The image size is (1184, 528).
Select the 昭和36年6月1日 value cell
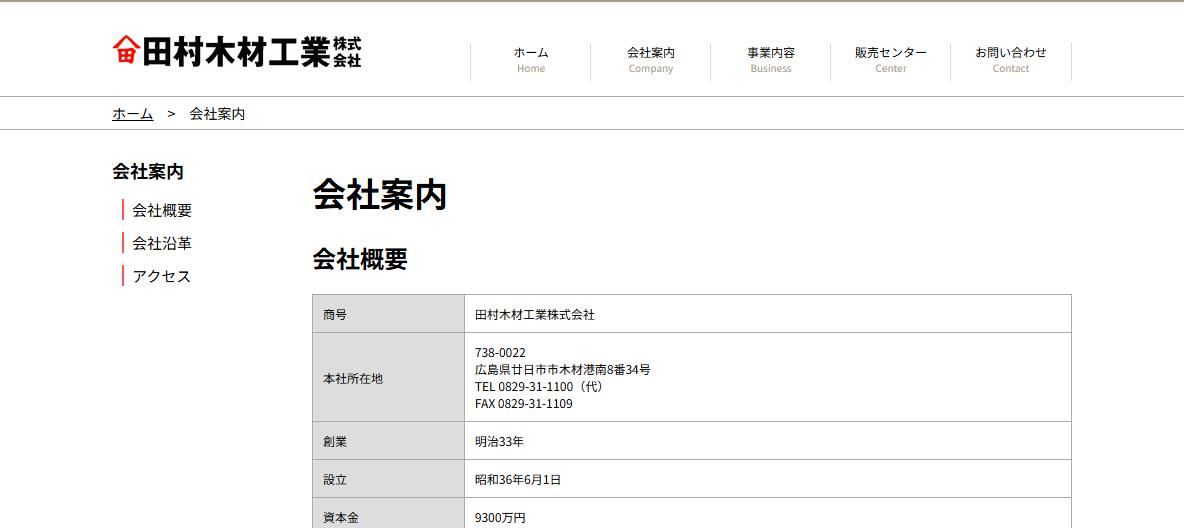[x=768, y=479]
